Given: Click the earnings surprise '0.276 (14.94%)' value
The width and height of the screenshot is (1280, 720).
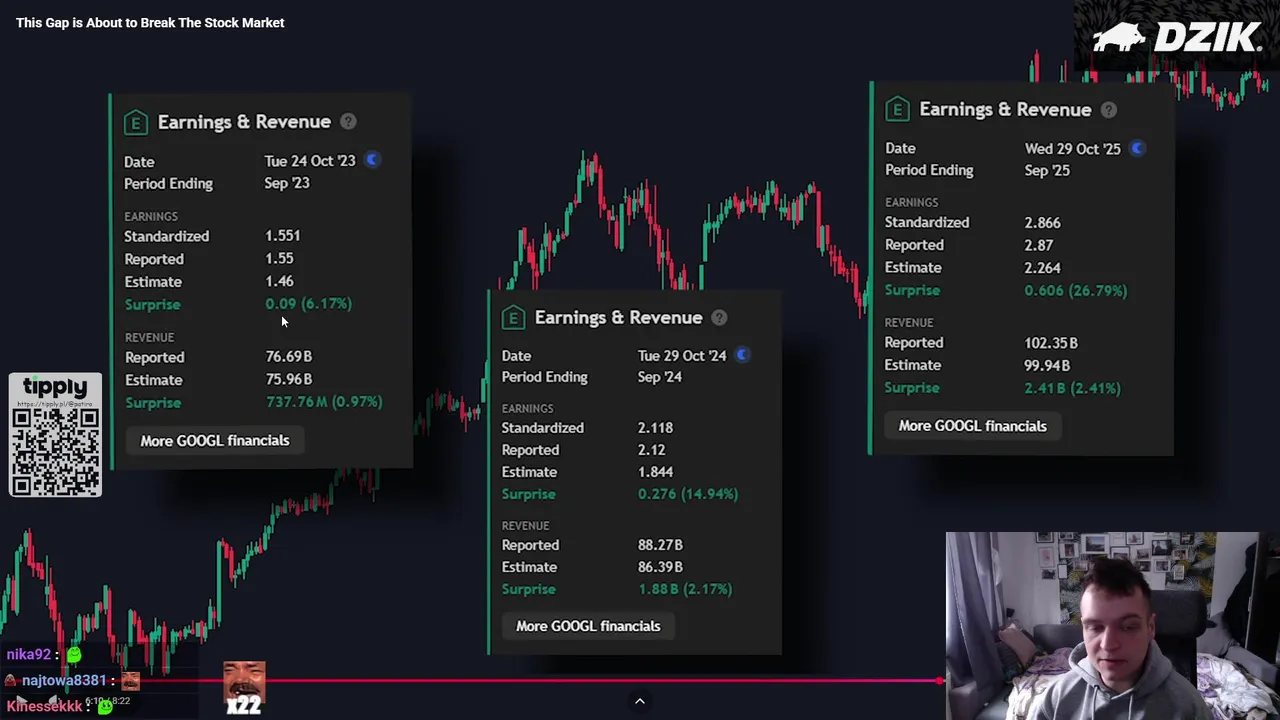Looking at the screenshot, I should point(688,494).
